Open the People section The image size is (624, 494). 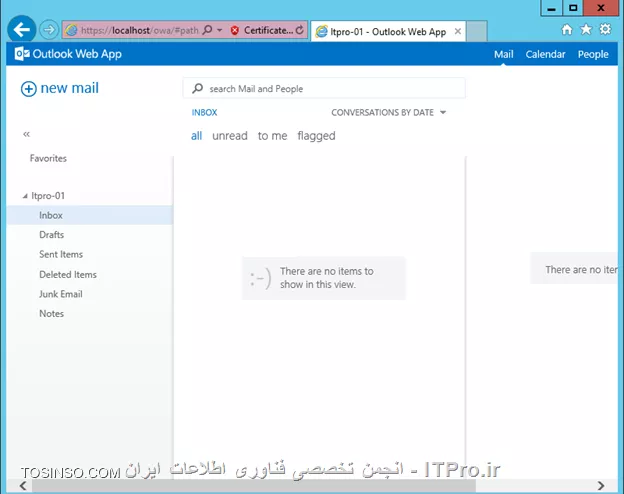click(x=593, y=54)
